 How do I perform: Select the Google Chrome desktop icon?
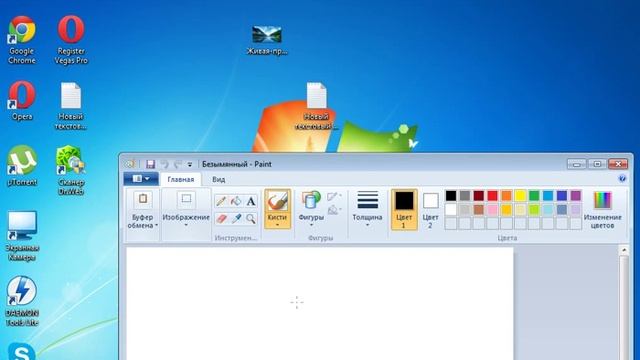pos(22,40)
